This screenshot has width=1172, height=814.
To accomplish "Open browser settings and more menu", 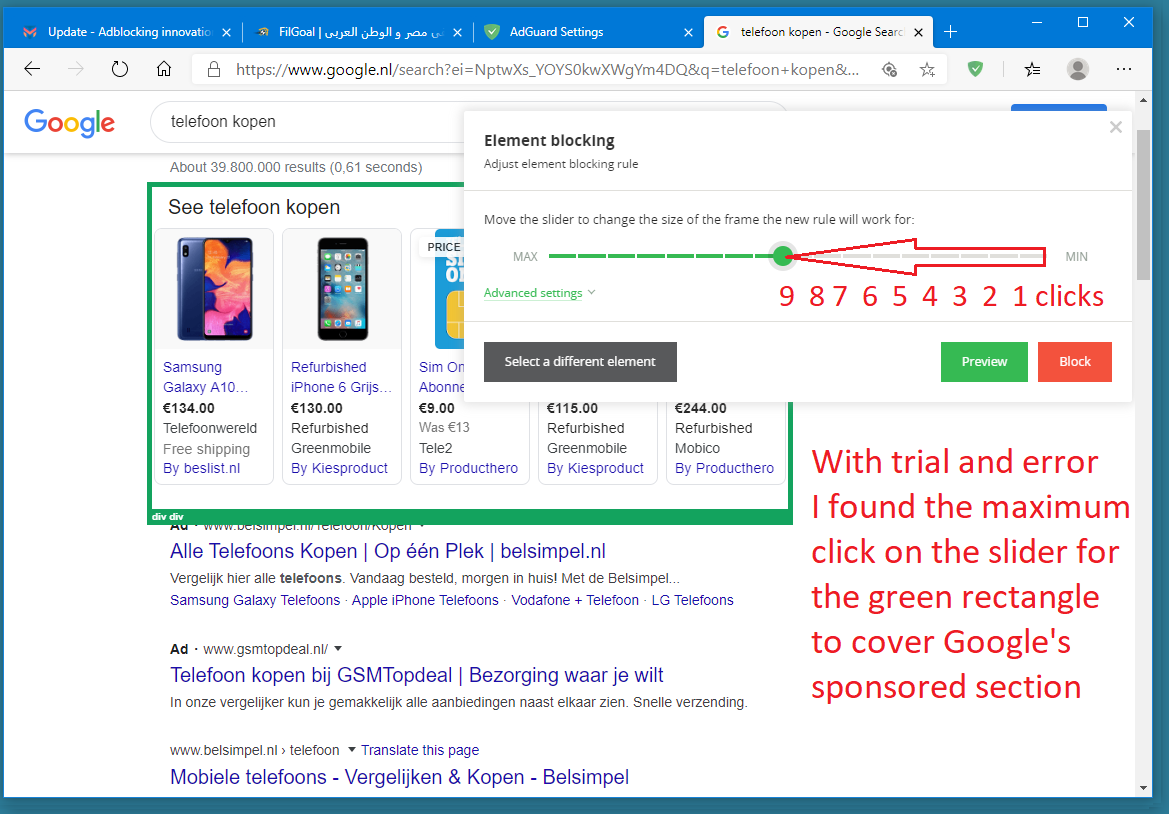I will pyautogui.click(x=1123, y=70).
